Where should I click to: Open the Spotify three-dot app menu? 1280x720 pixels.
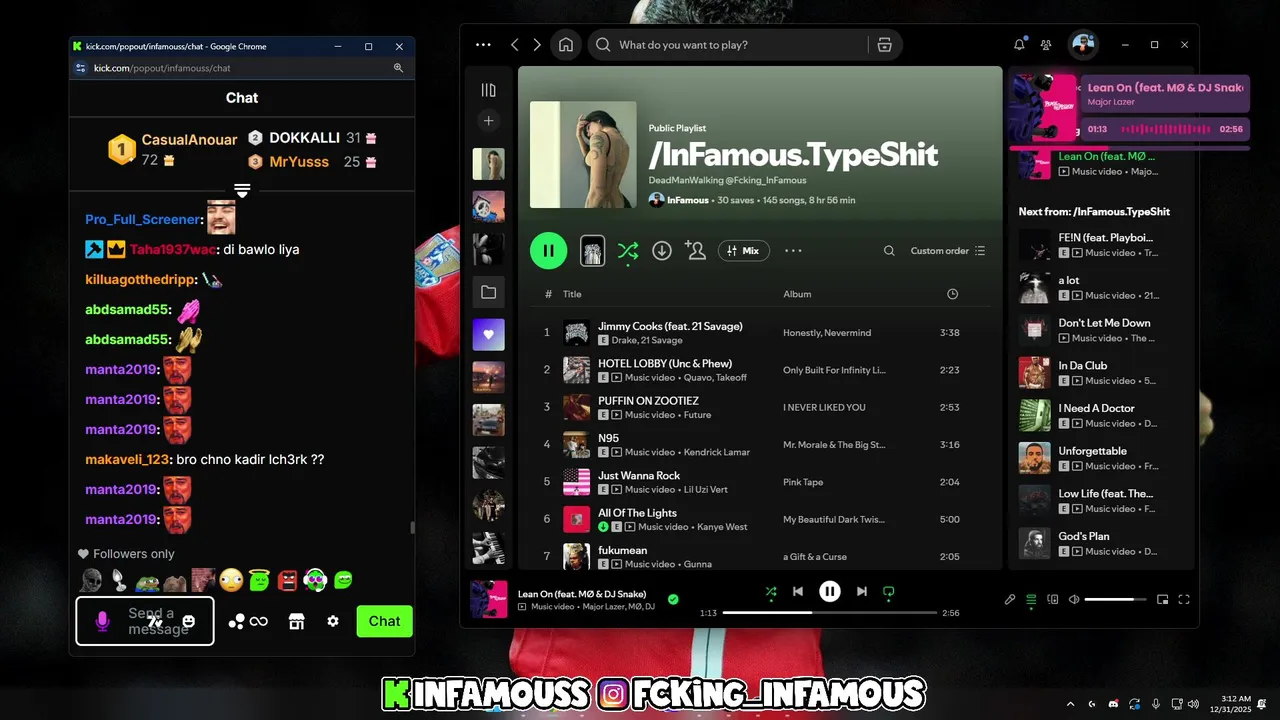483,45
